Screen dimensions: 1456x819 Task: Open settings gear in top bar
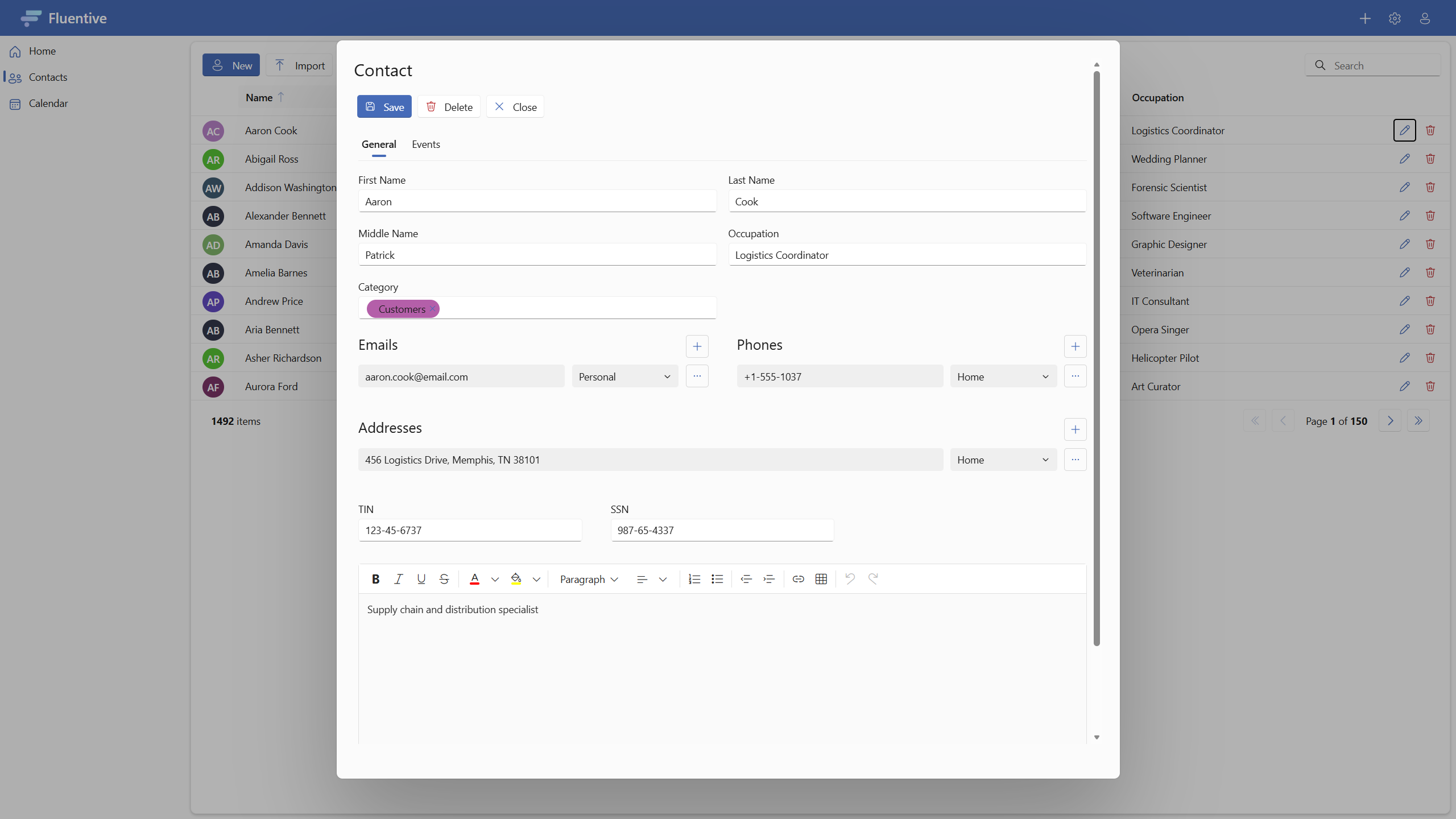click(1395, 18)
